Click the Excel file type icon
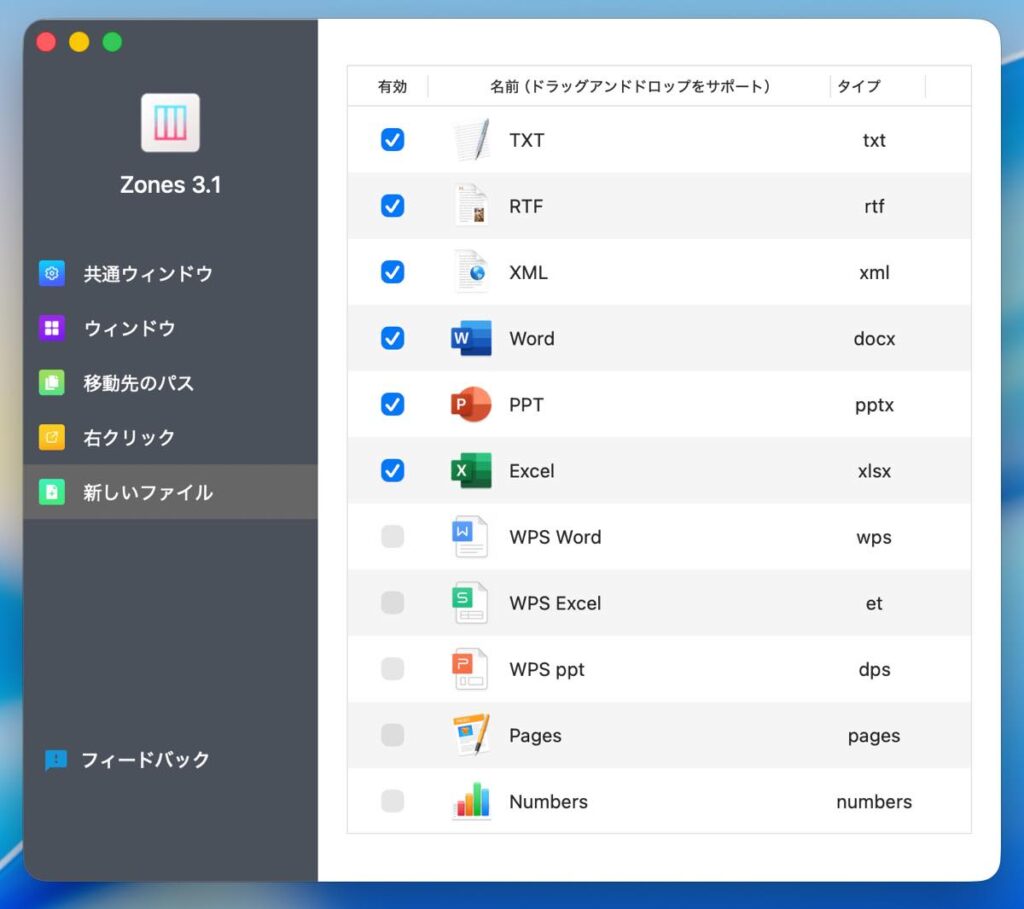 (x=471, y=471)
